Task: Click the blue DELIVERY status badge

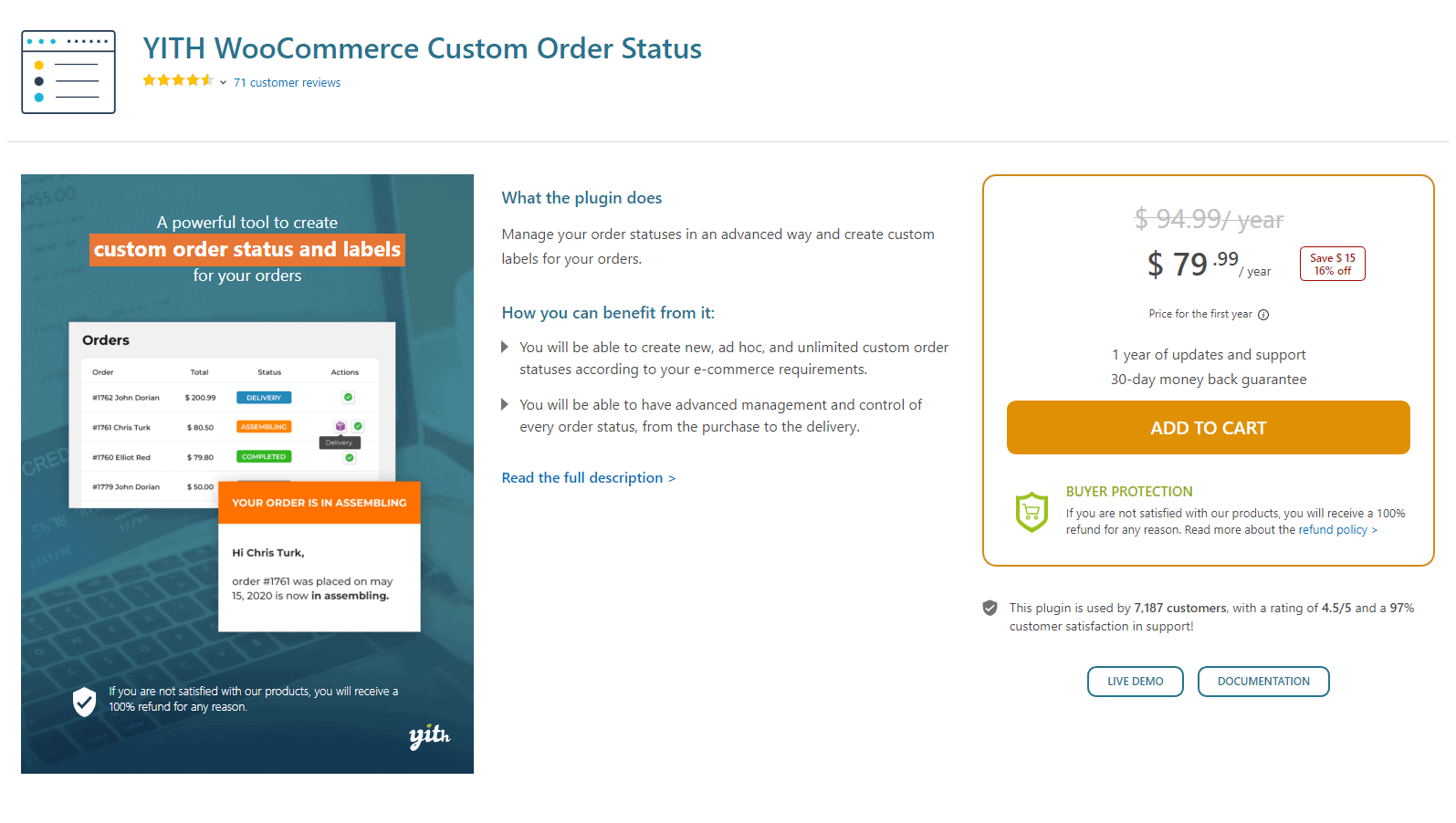Action: pyautogui.click(x=264, y=398)
